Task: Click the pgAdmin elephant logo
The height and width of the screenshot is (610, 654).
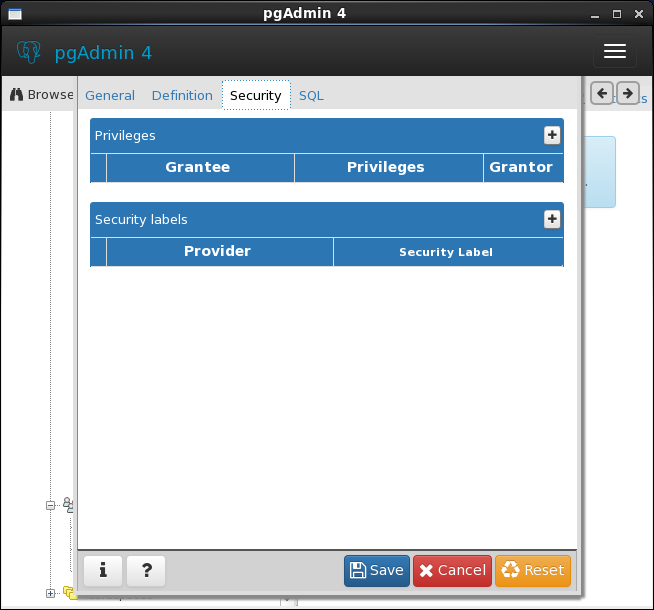Action: pos(28,52)
